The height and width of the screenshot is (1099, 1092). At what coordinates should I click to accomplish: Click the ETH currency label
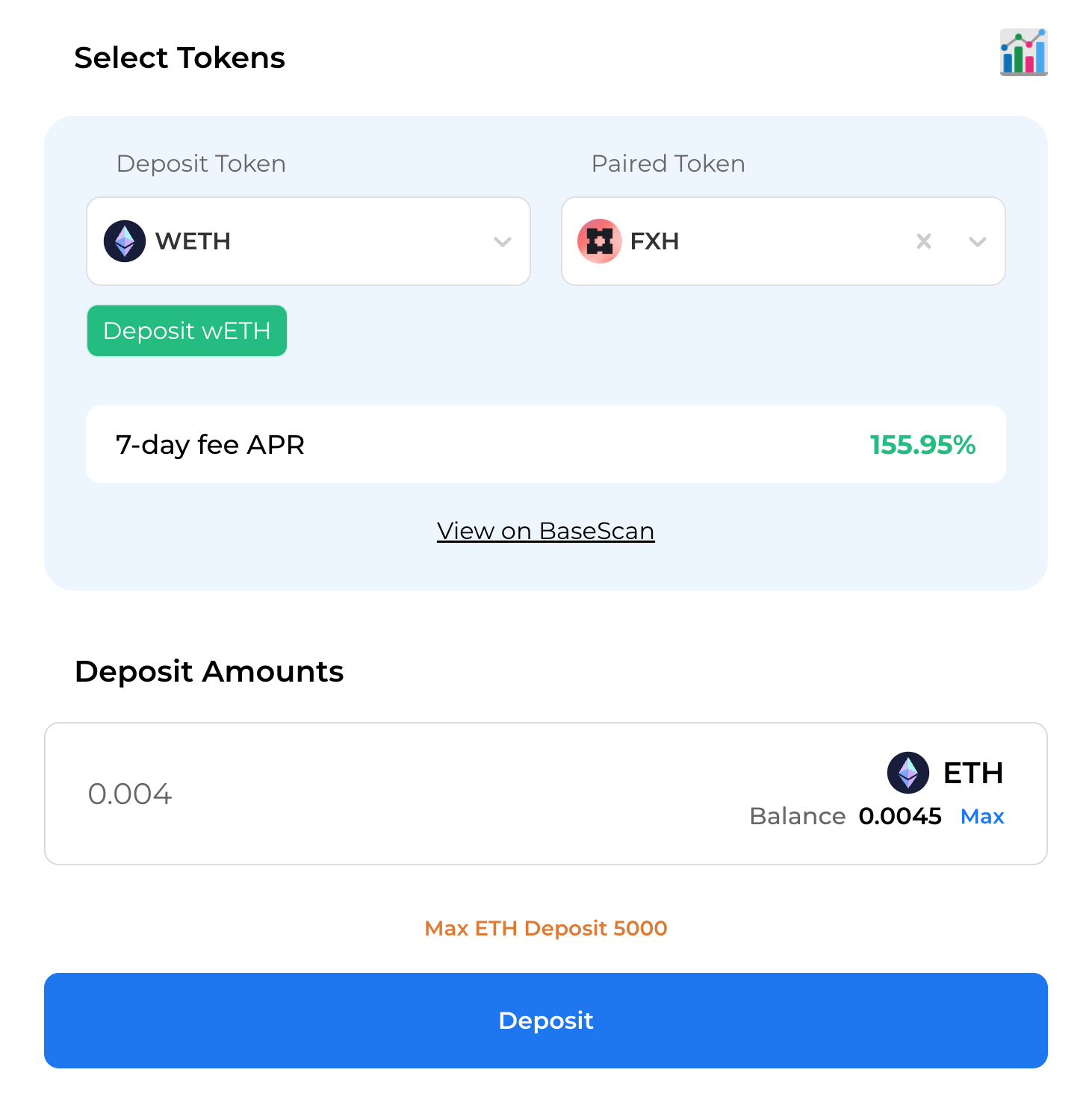point(973,773)
